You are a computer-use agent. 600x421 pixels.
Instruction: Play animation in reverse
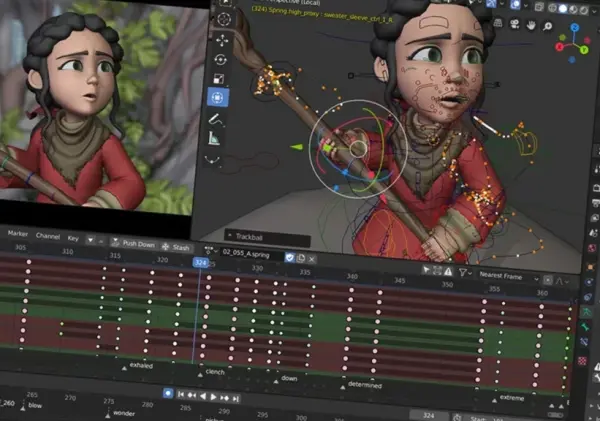click(203, 396)
